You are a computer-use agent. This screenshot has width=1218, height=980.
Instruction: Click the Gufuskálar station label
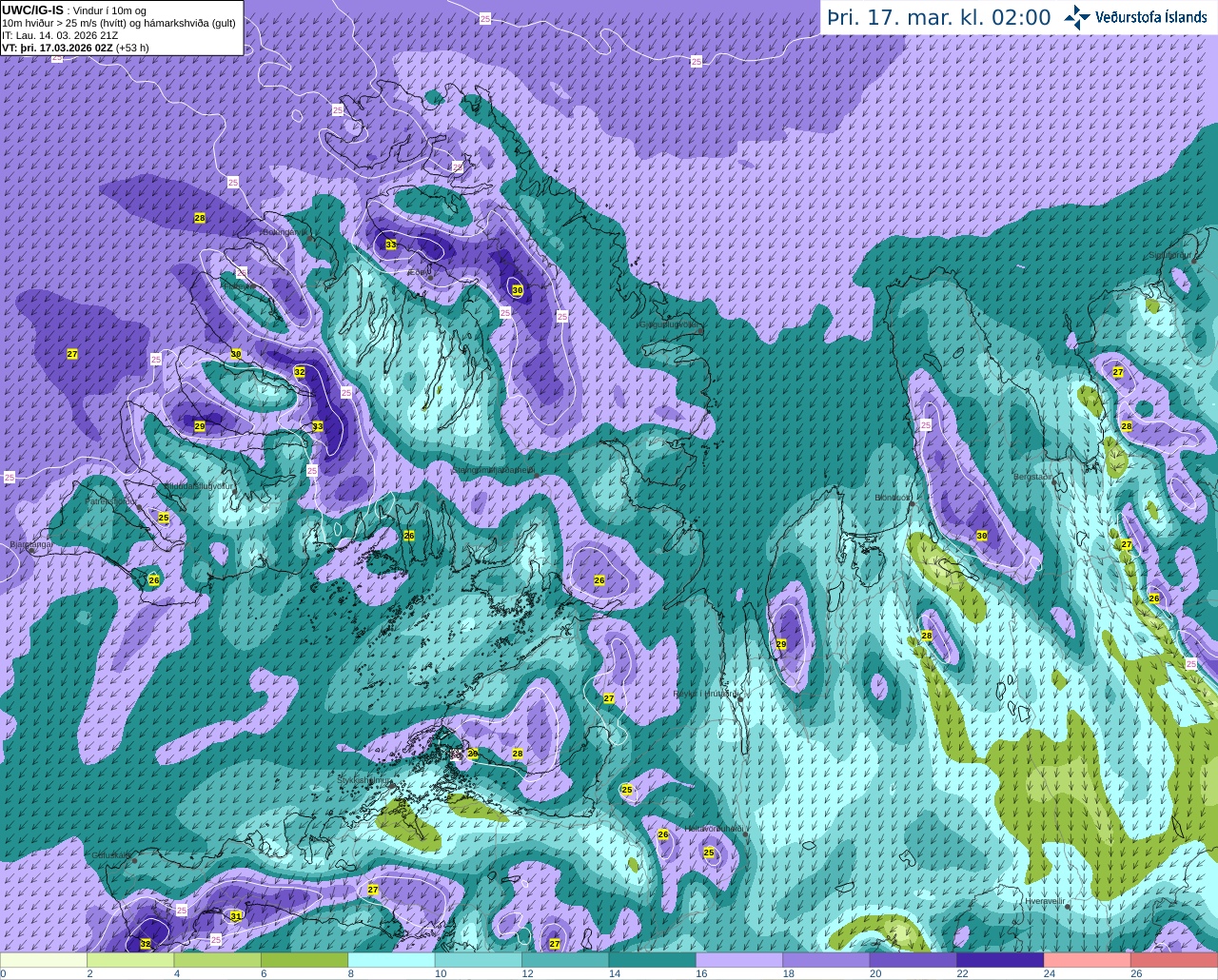[x=110, y=854]
